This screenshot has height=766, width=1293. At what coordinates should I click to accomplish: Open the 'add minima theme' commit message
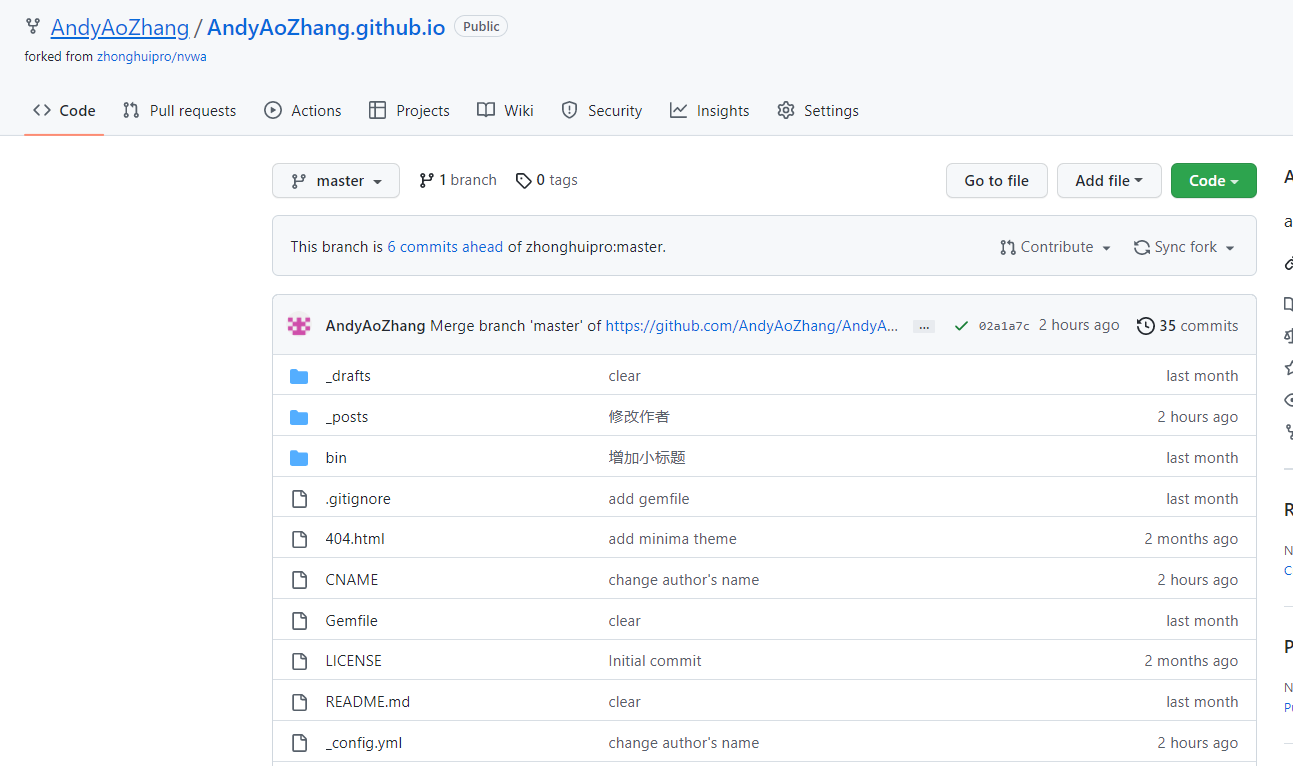pos(673,539)
